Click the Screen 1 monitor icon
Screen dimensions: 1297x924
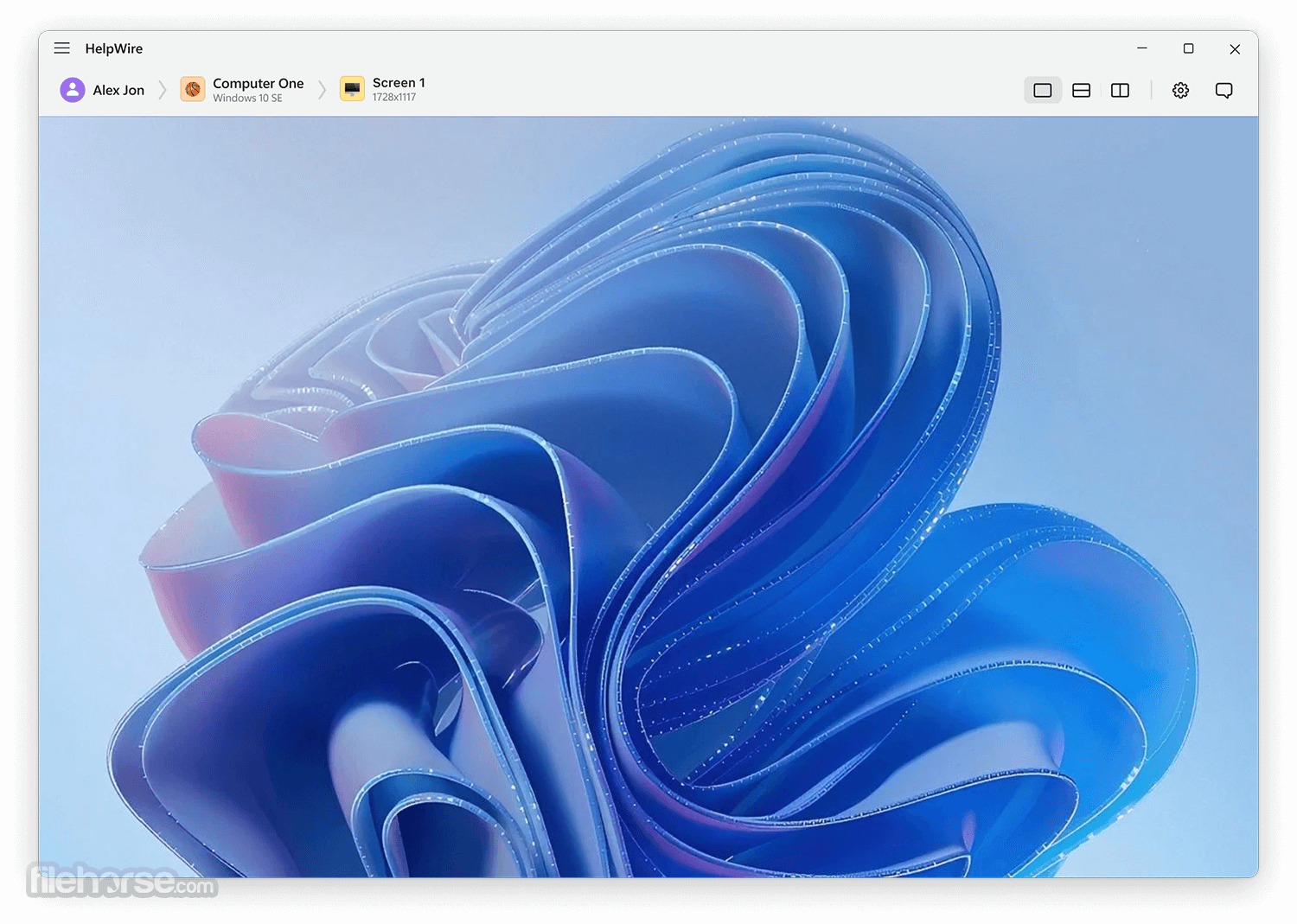[352, 89]
